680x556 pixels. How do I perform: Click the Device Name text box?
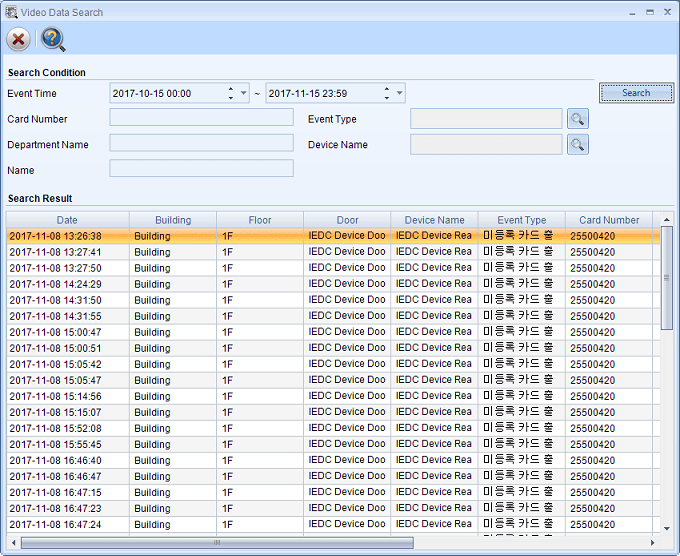486,144
